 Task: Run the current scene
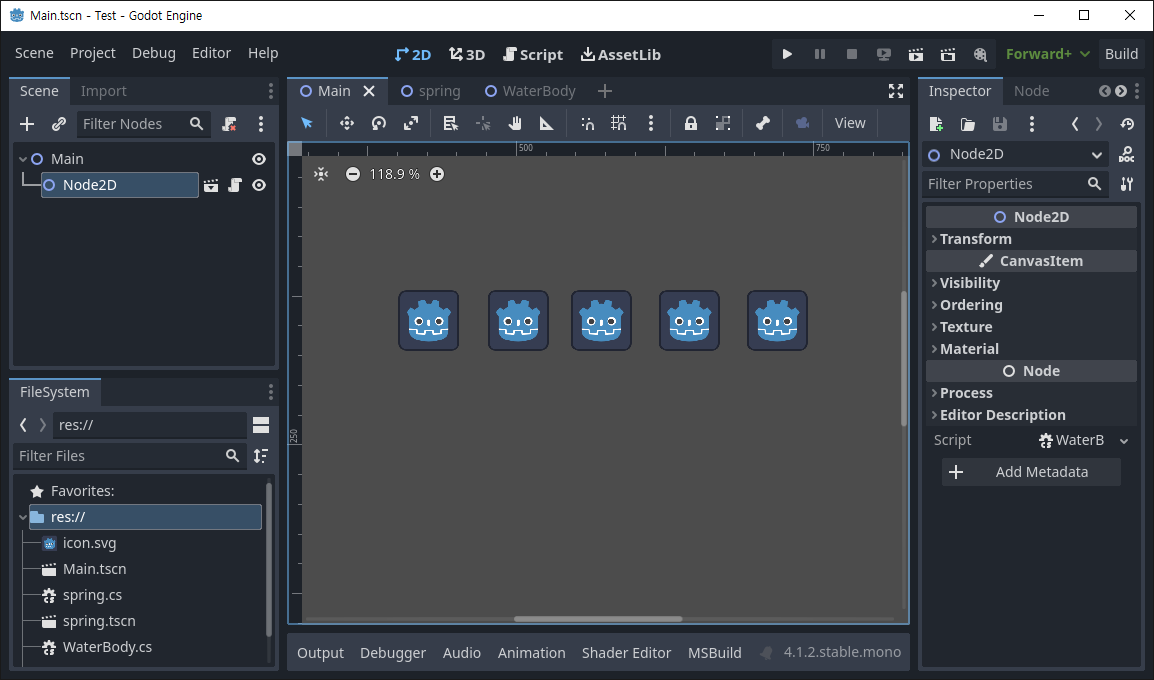click(916, 54)
